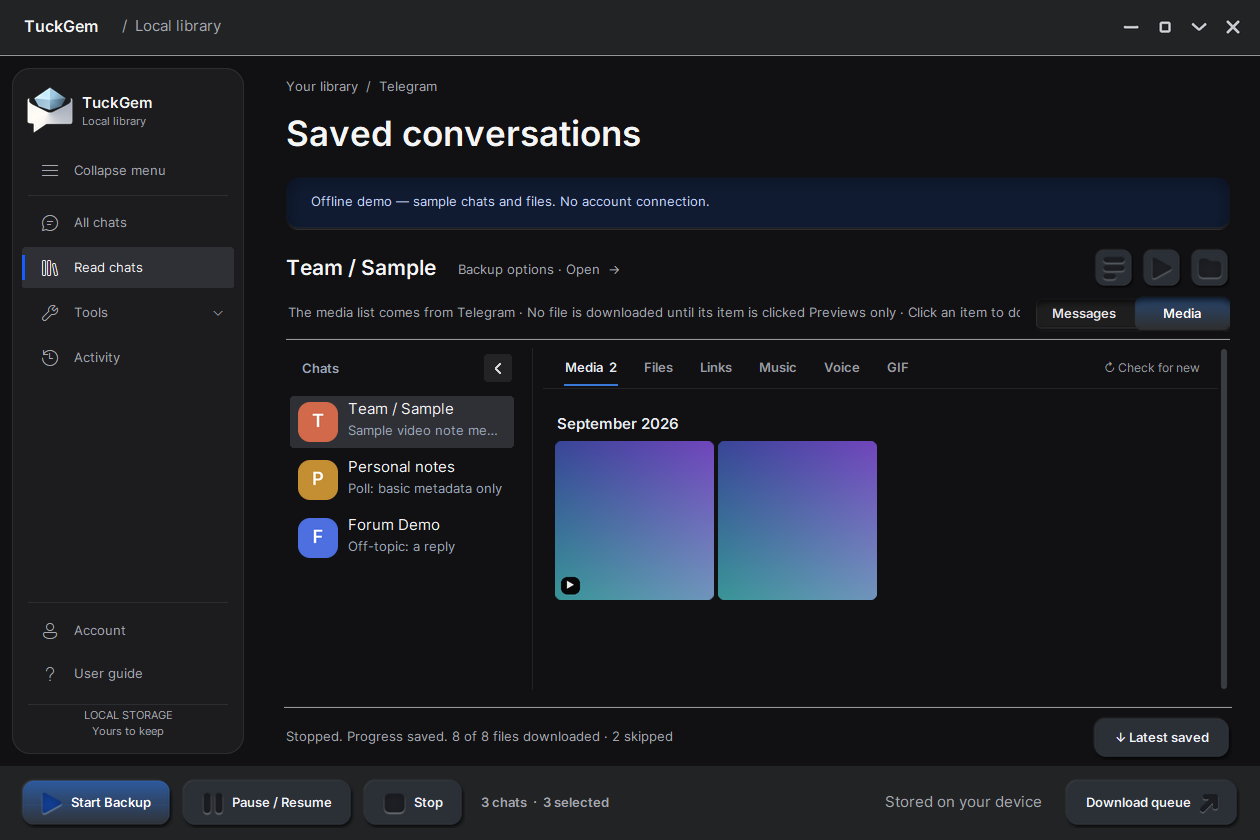
Task: Click the stacked list filter icon button
Action: coord(1113,268)
